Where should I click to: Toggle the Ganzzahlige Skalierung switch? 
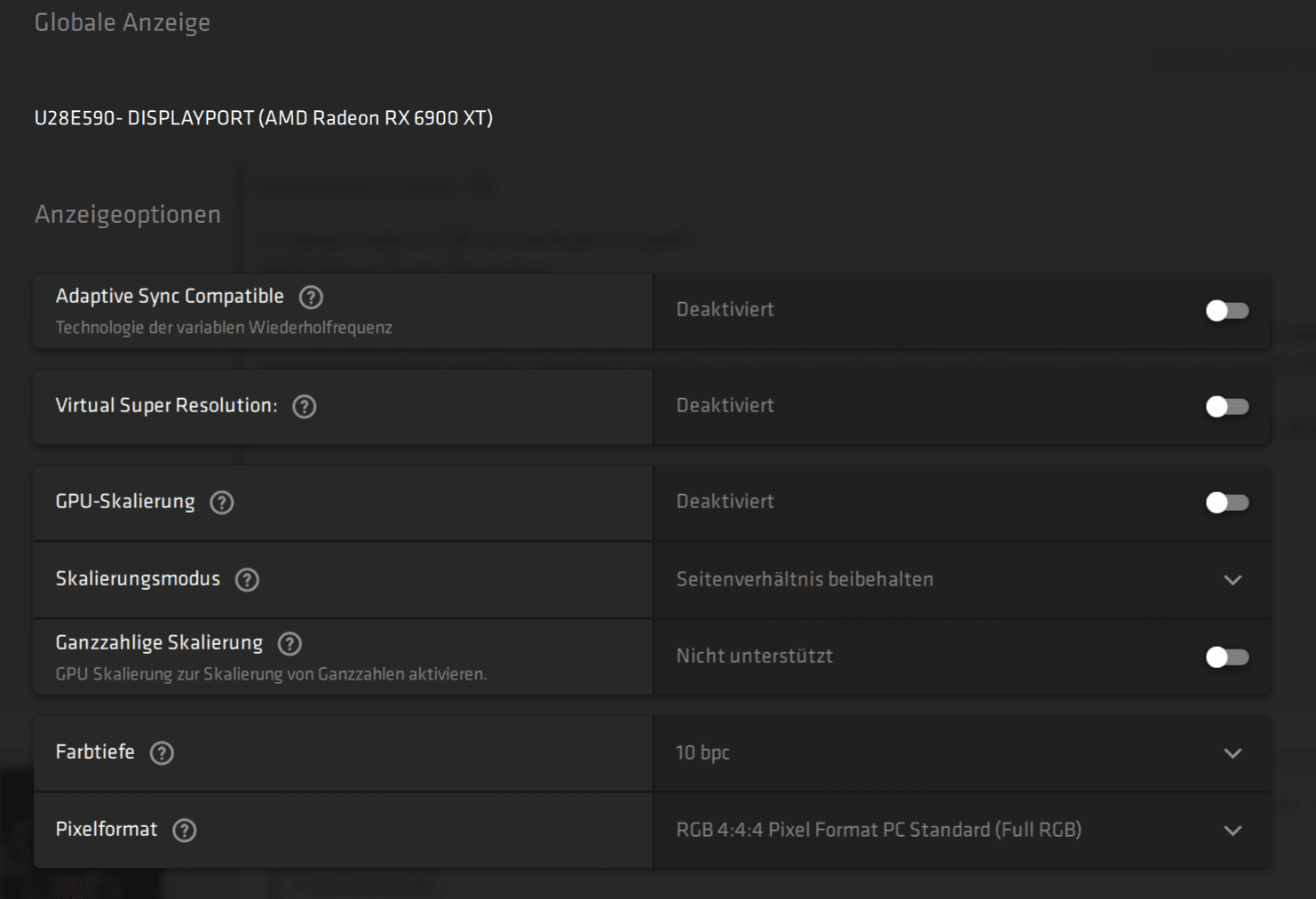(x=1227, y=657)
